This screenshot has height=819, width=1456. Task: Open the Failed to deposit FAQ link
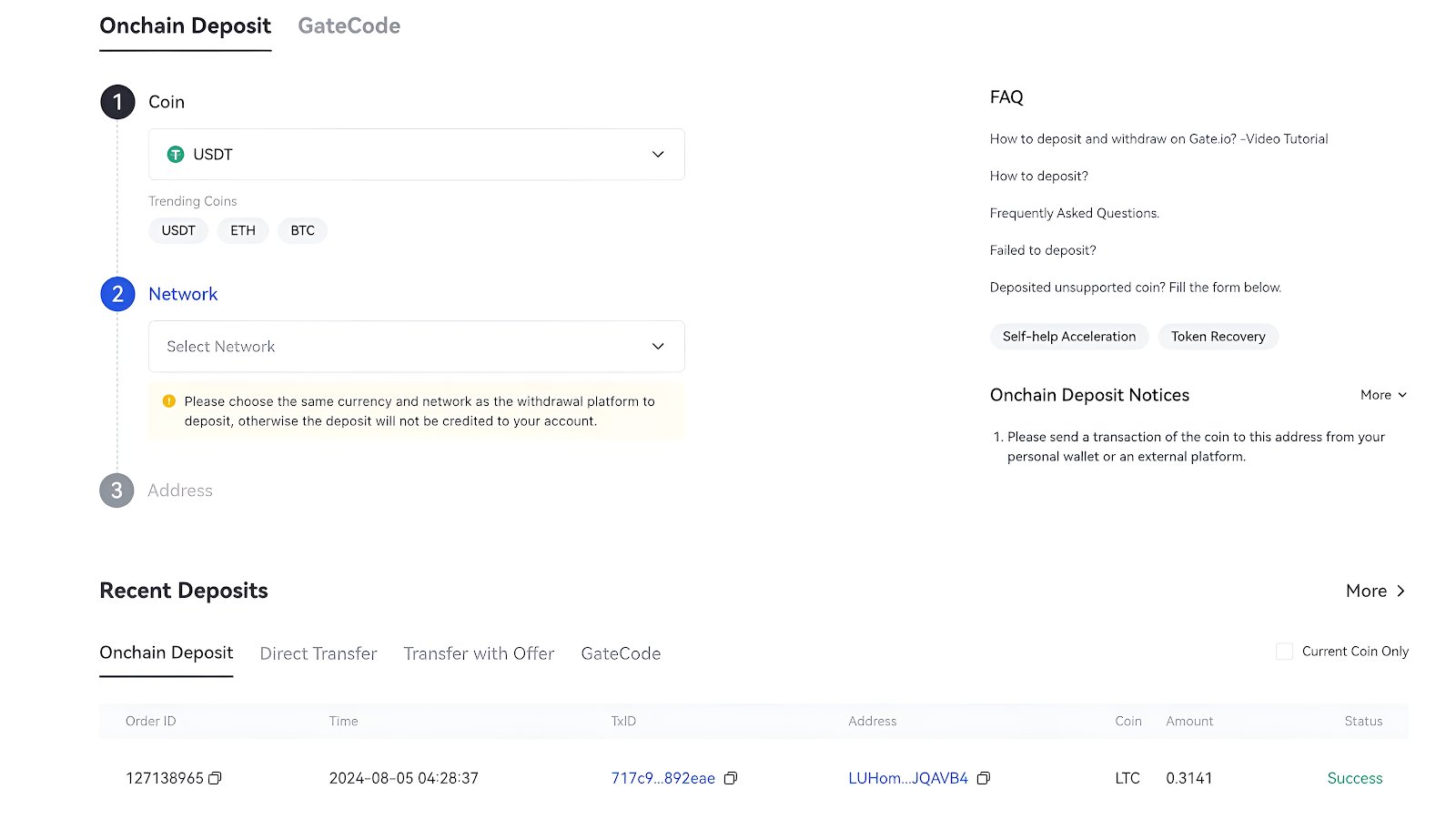pos(1043,249)
